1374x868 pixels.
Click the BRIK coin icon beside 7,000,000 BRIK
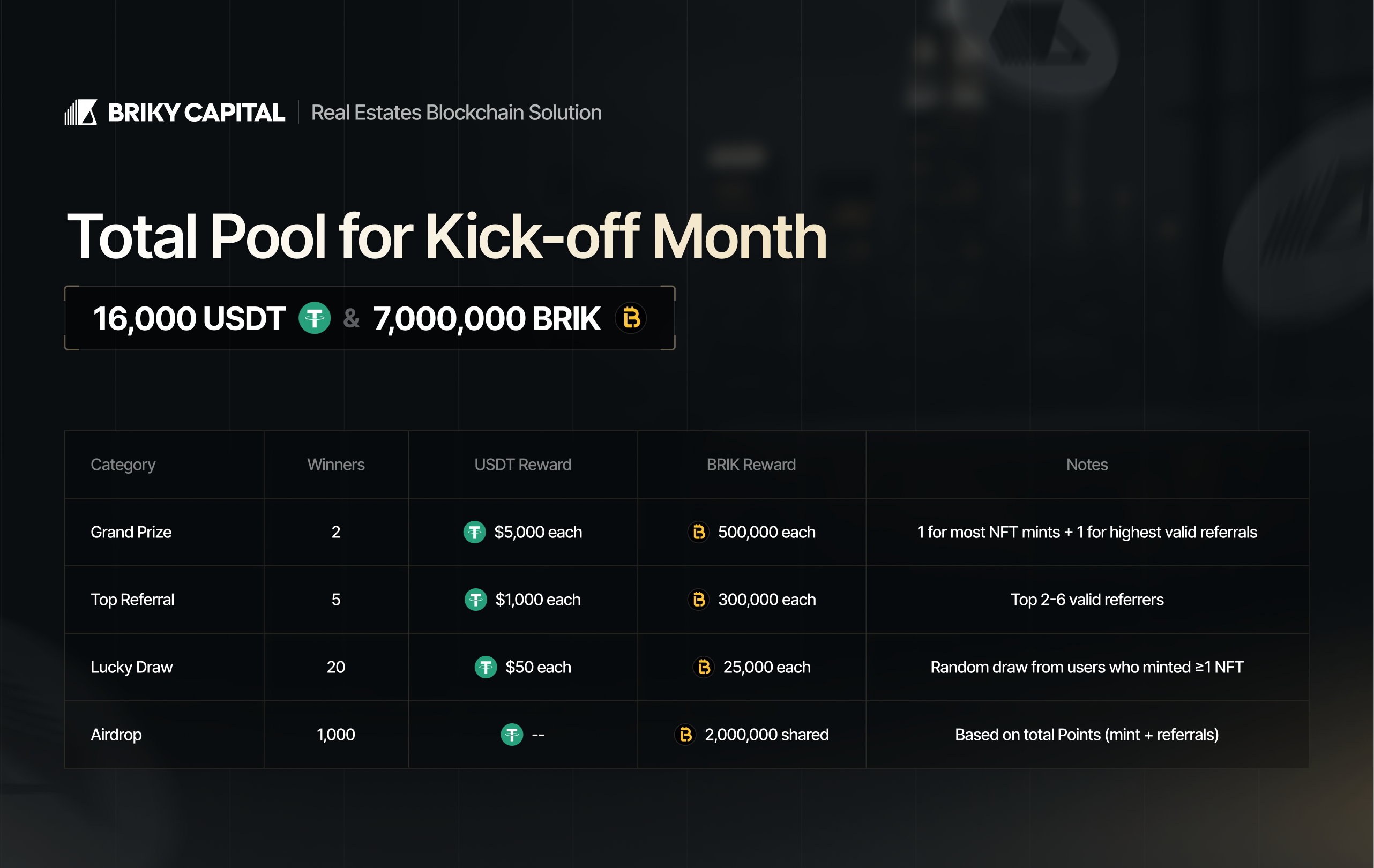631,318
